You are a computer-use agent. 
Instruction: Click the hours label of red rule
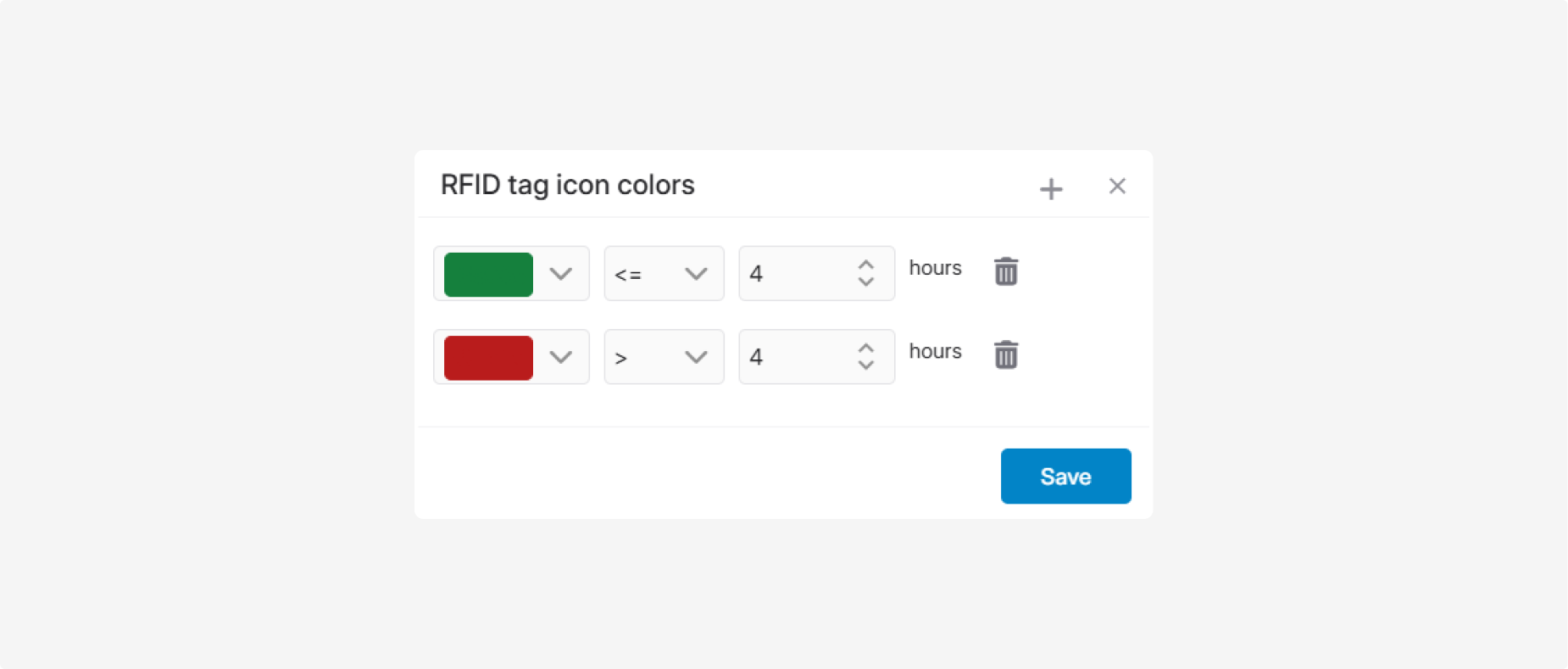935,351
